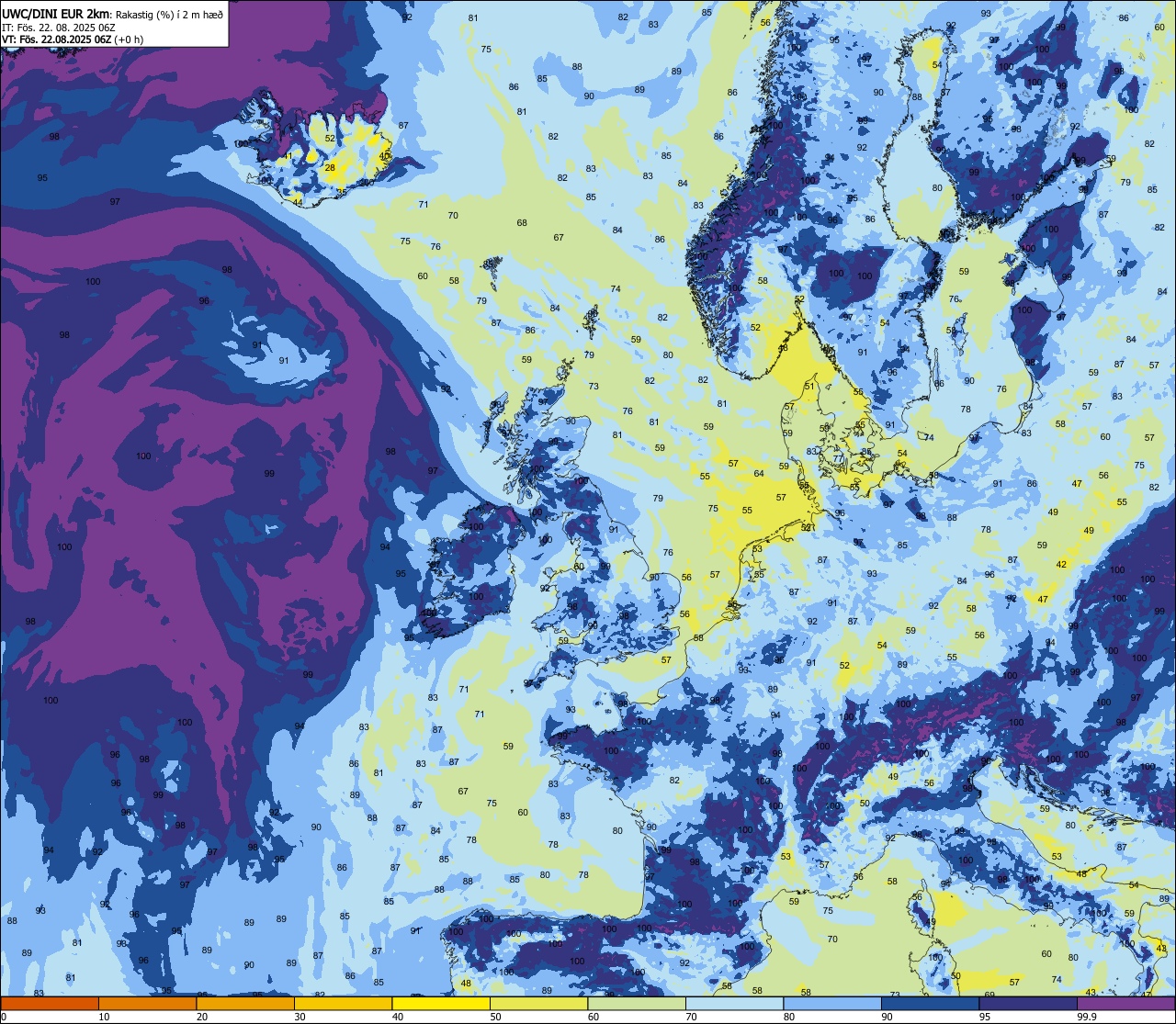
Task: Click the pale yellow 50–60 legend swatch
Action: [538, 1003]
